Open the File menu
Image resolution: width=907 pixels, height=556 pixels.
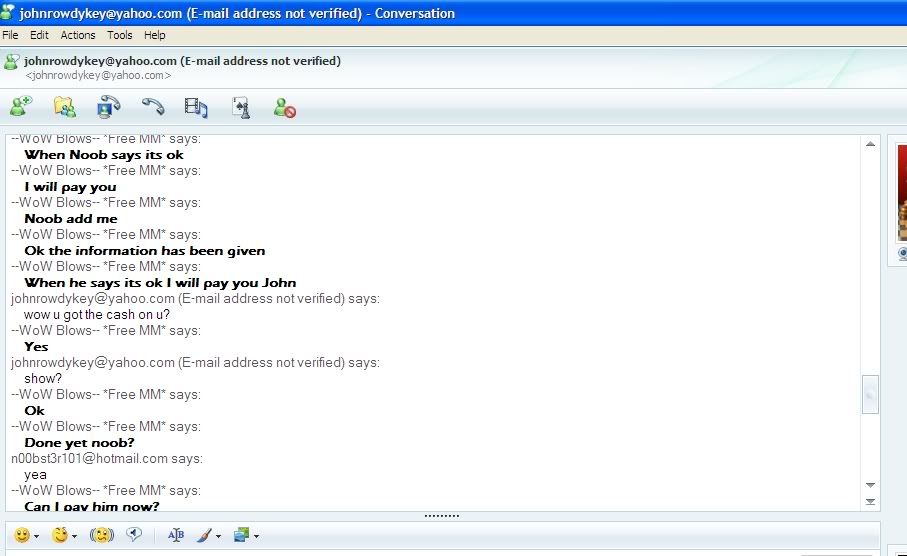pyautogui.click(x=10, y=35)
